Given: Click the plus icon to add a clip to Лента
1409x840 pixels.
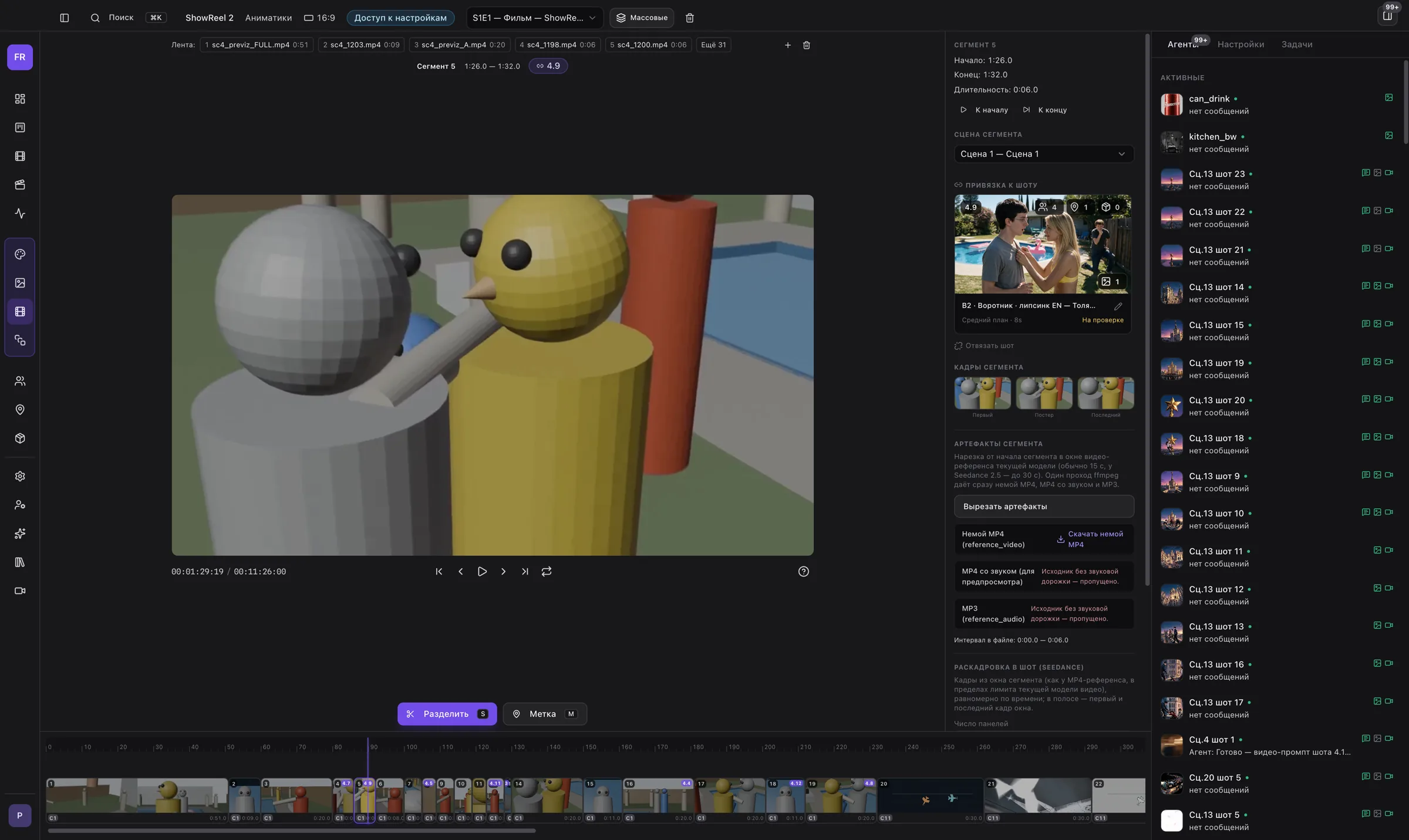Looking at the screenshot, I should coord(788,45).
